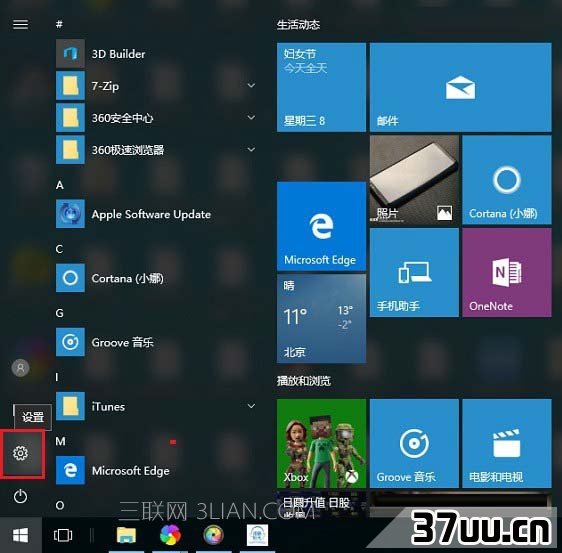
Task: Click the colorful pinwheel taskbar icon
Action: click(x=170, y=535)
